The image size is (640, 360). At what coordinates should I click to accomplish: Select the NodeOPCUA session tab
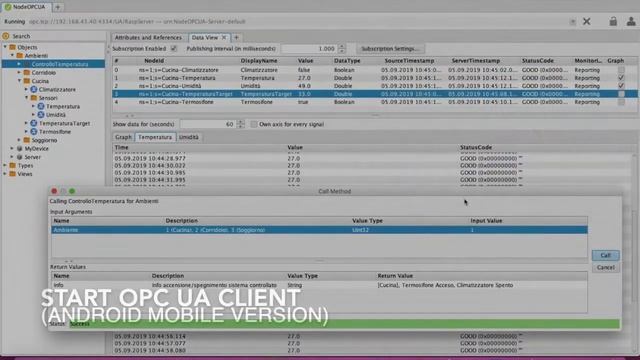click(26, 7)
